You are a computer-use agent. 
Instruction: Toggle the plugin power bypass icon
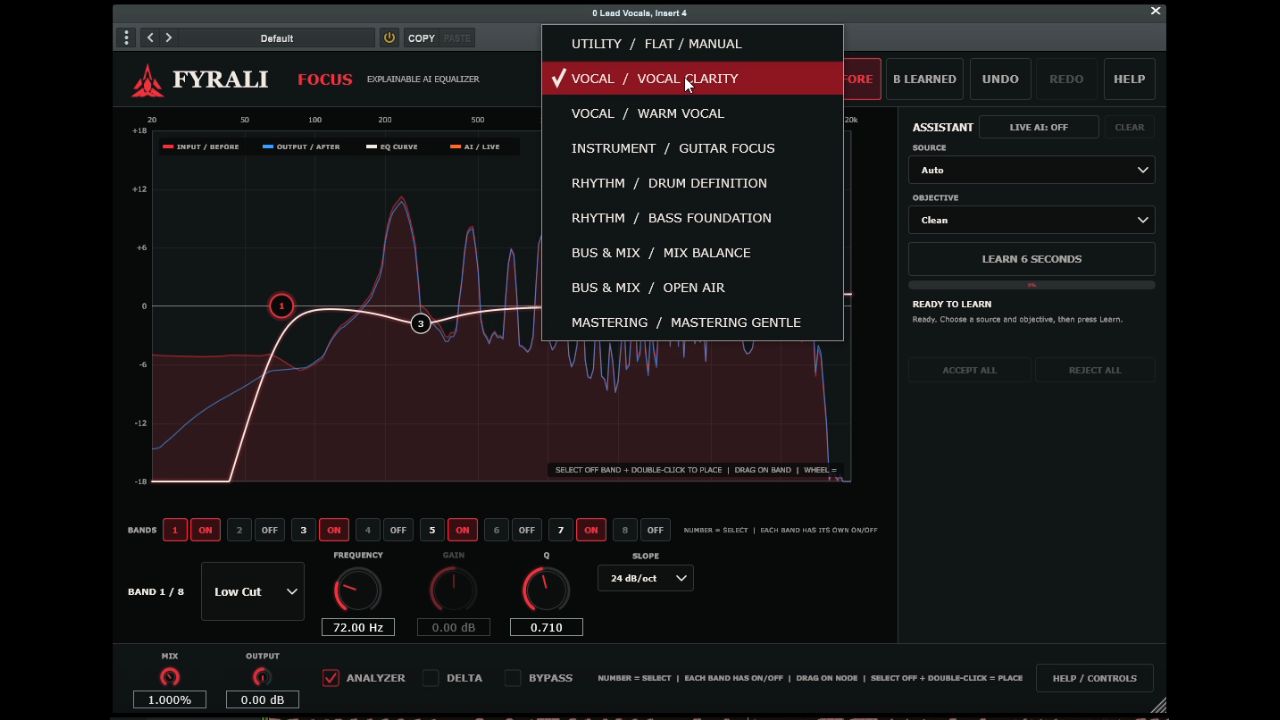click(389, 38)
